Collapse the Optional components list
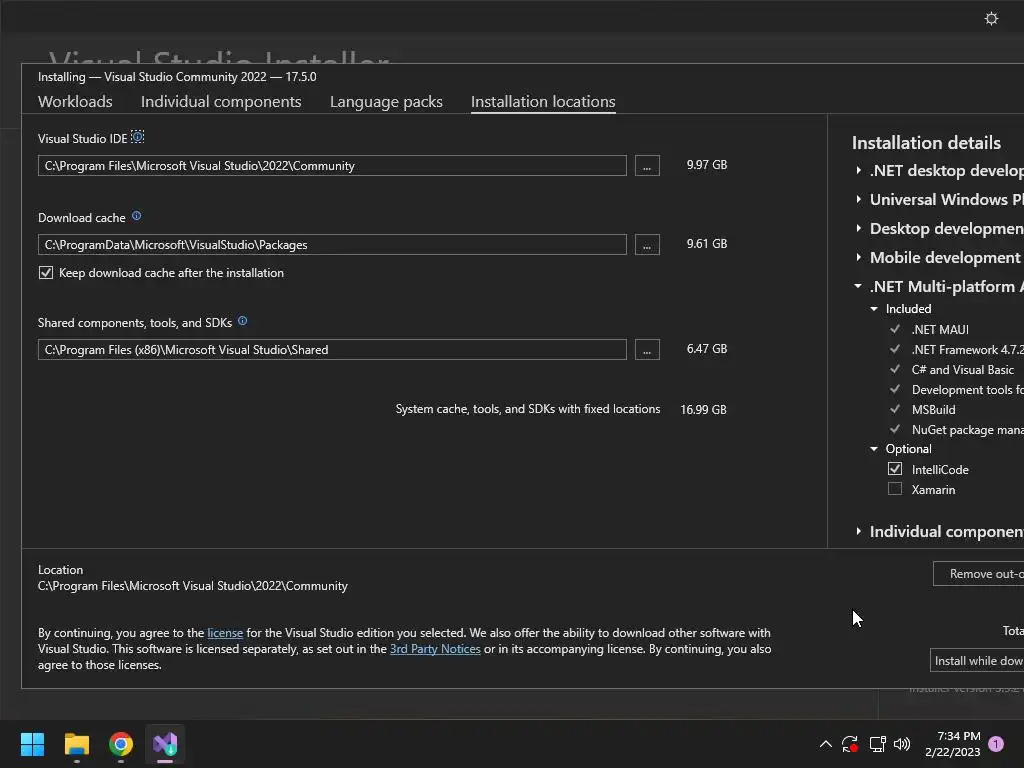Image resolution: width=1024 pixels, height=768 pixels. 874,449
